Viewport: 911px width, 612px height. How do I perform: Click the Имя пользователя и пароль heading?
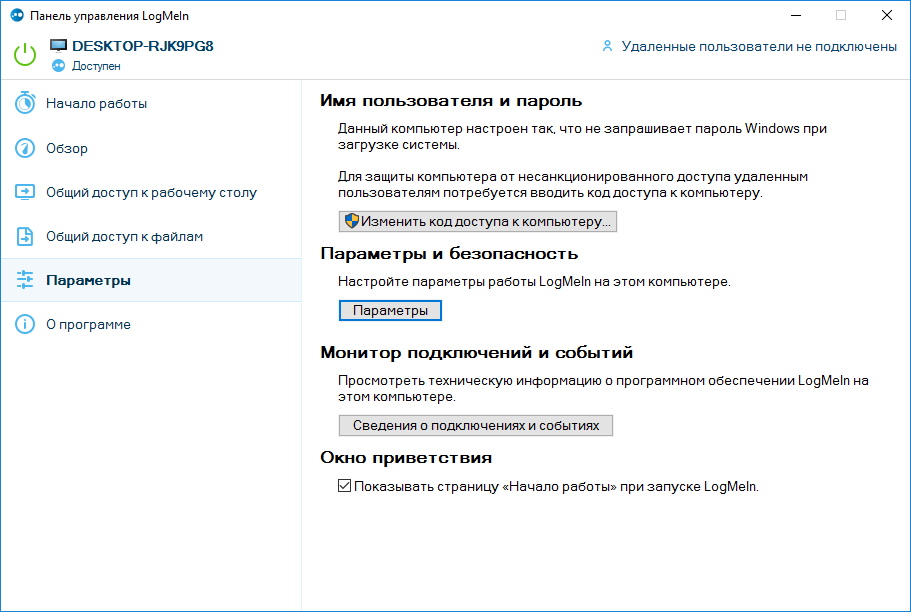coord(451,101)
